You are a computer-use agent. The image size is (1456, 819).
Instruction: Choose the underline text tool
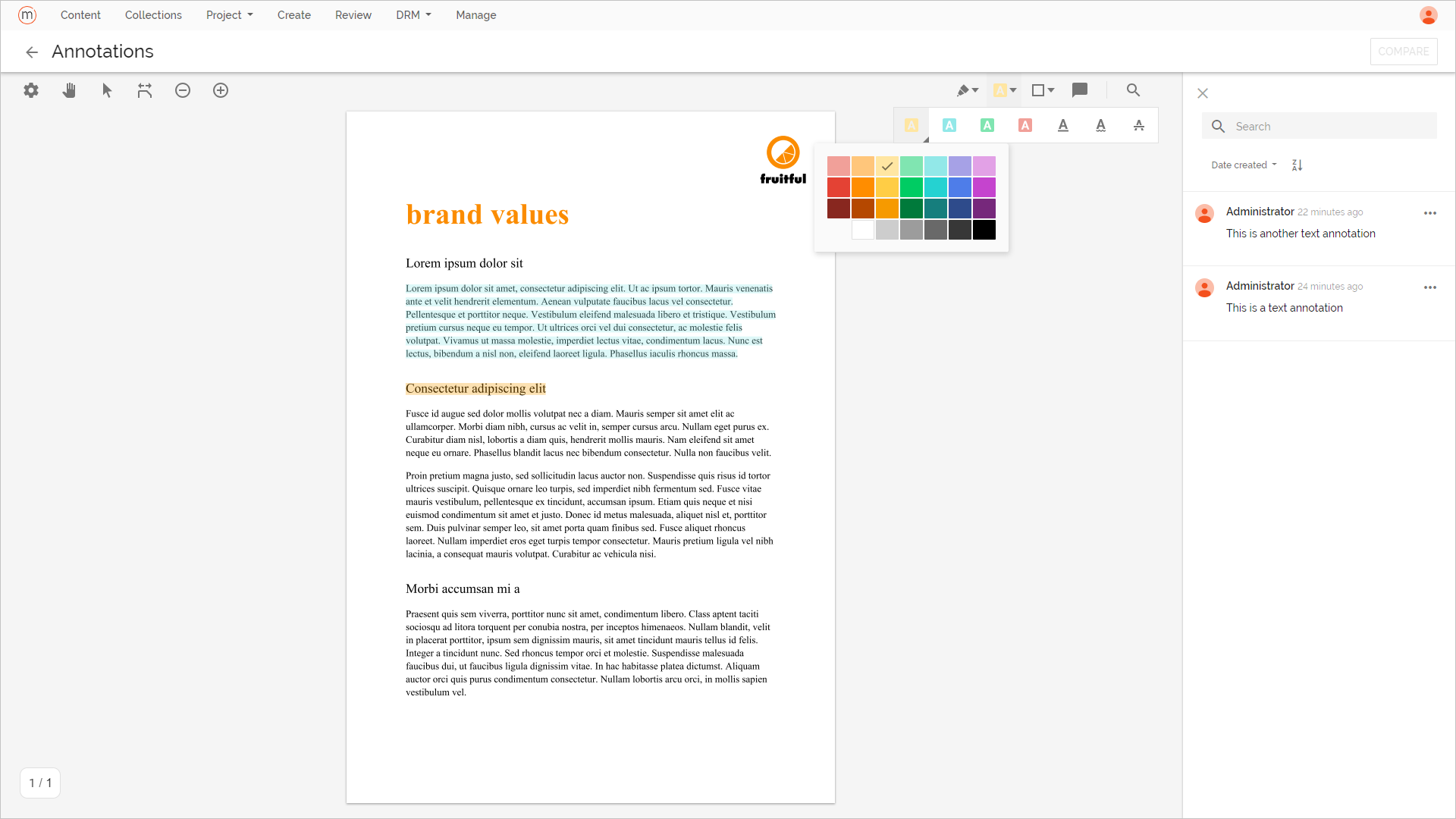pos(1063,125)
